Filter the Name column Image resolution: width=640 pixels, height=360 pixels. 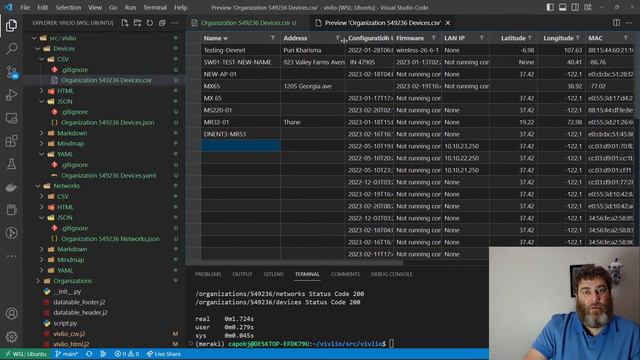pos(273,38)
